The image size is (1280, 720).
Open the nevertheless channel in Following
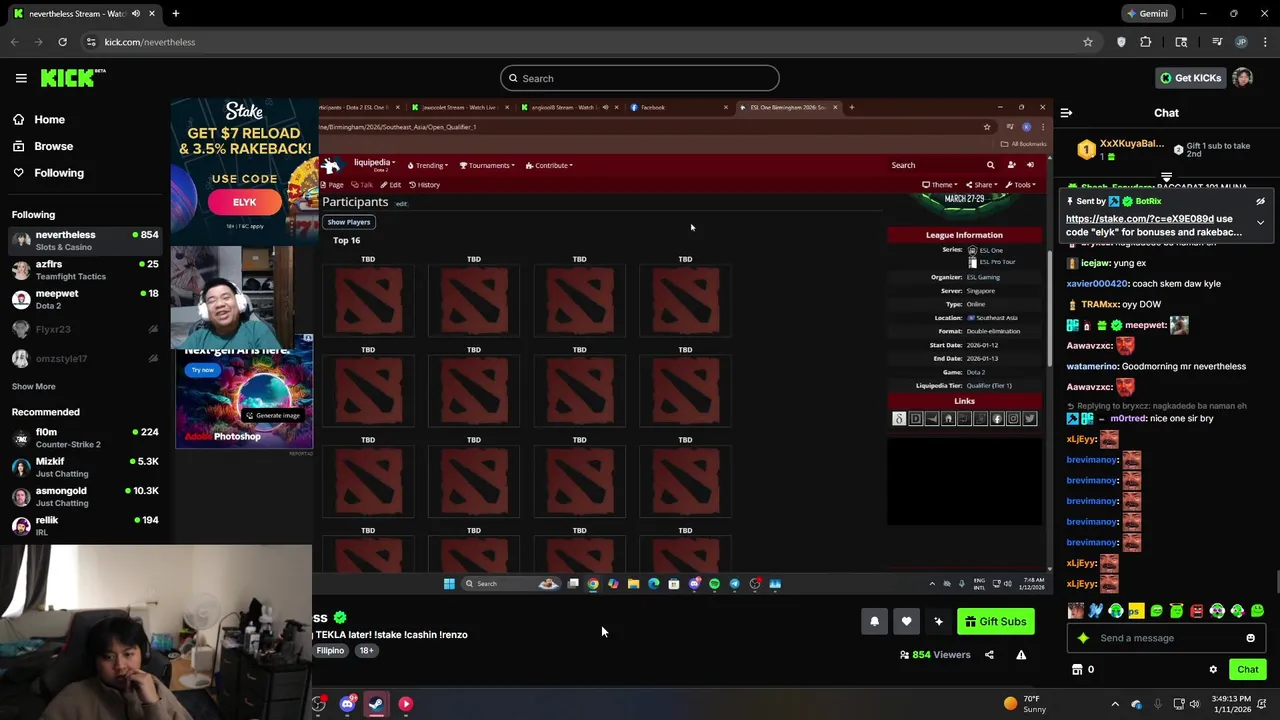(84, 240)
